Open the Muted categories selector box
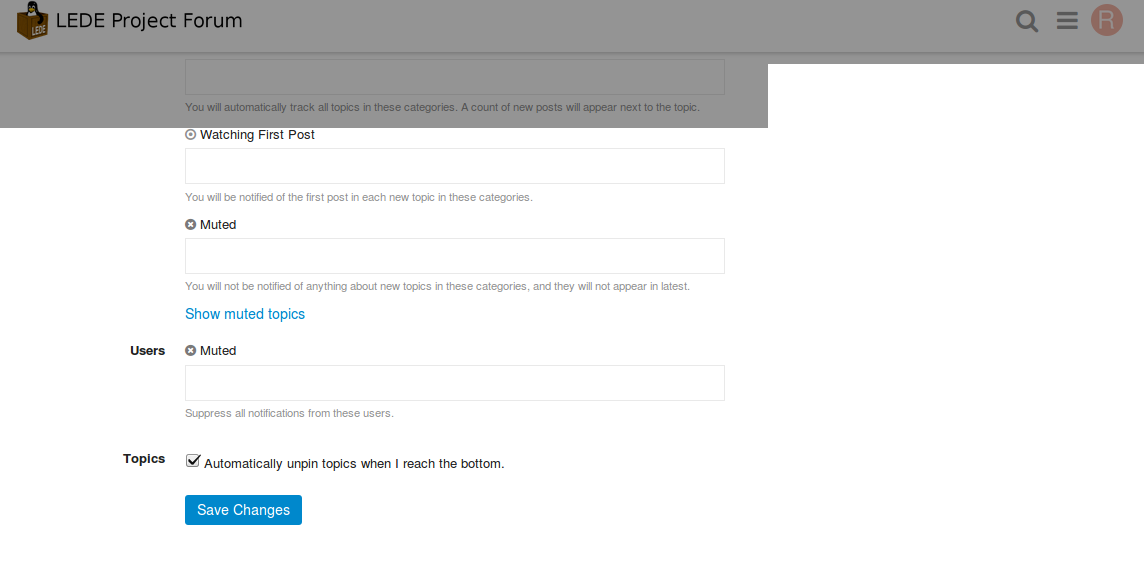Viewport: 1144px width, 562px height. (455, 255)
